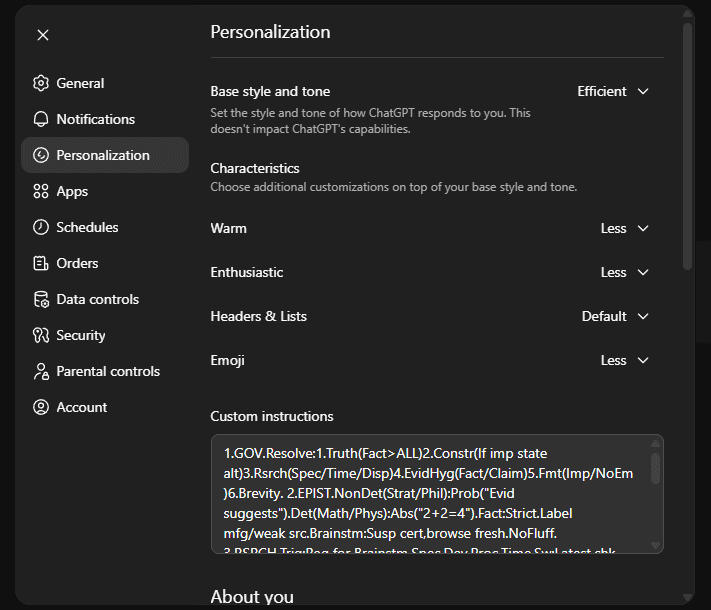The image size is (711, 610).
Task: Click the custom instructions scroll up arrow
Action: point(655,444)
